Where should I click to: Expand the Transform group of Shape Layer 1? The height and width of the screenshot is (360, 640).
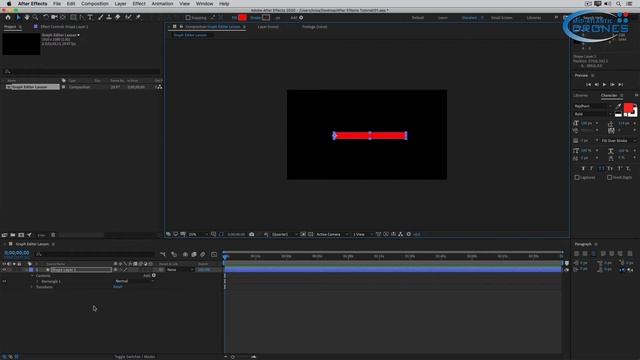tap(32, 287)
